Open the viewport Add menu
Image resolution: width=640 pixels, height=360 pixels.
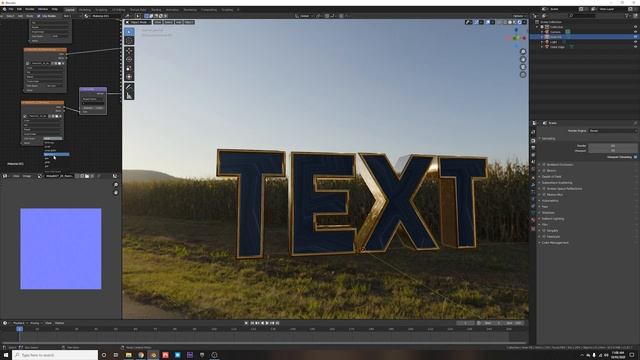[179, 22]
